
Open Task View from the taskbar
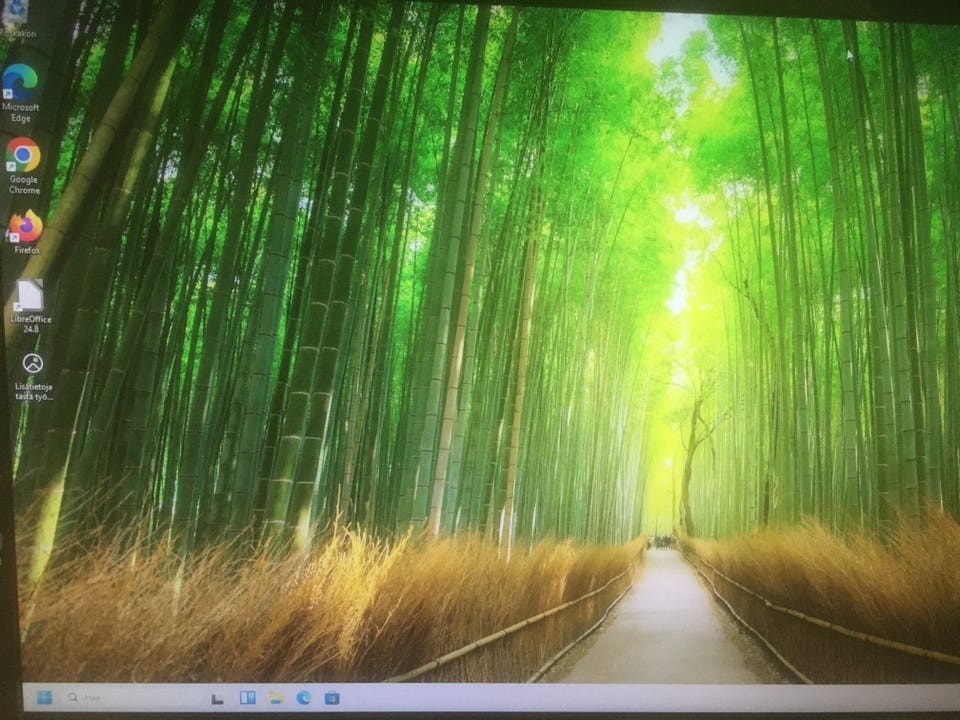click(217, 698)
